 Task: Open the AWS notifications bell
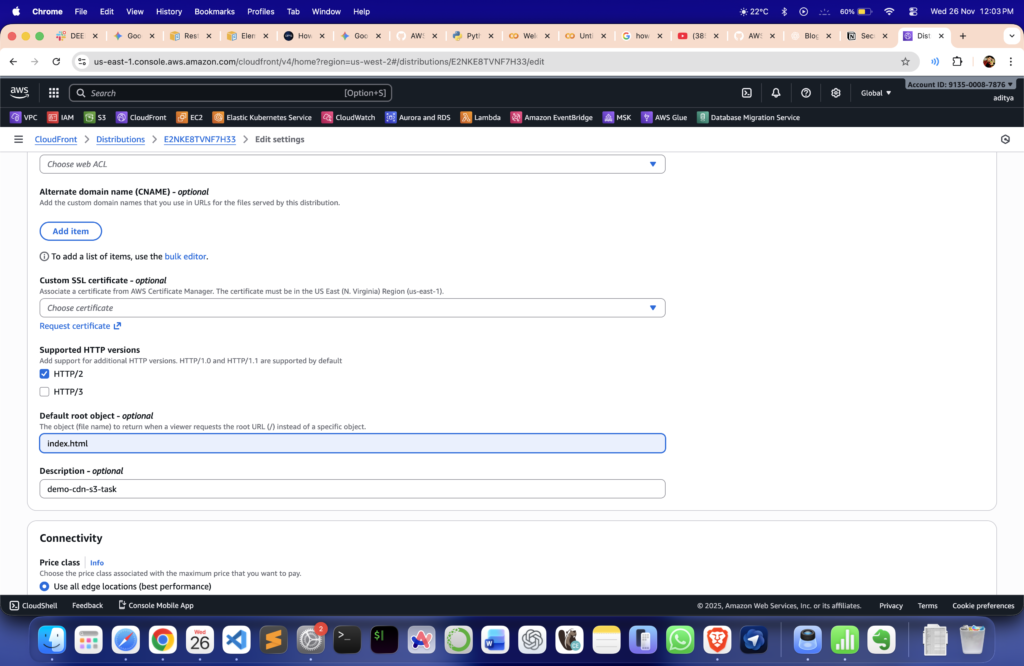776,93
